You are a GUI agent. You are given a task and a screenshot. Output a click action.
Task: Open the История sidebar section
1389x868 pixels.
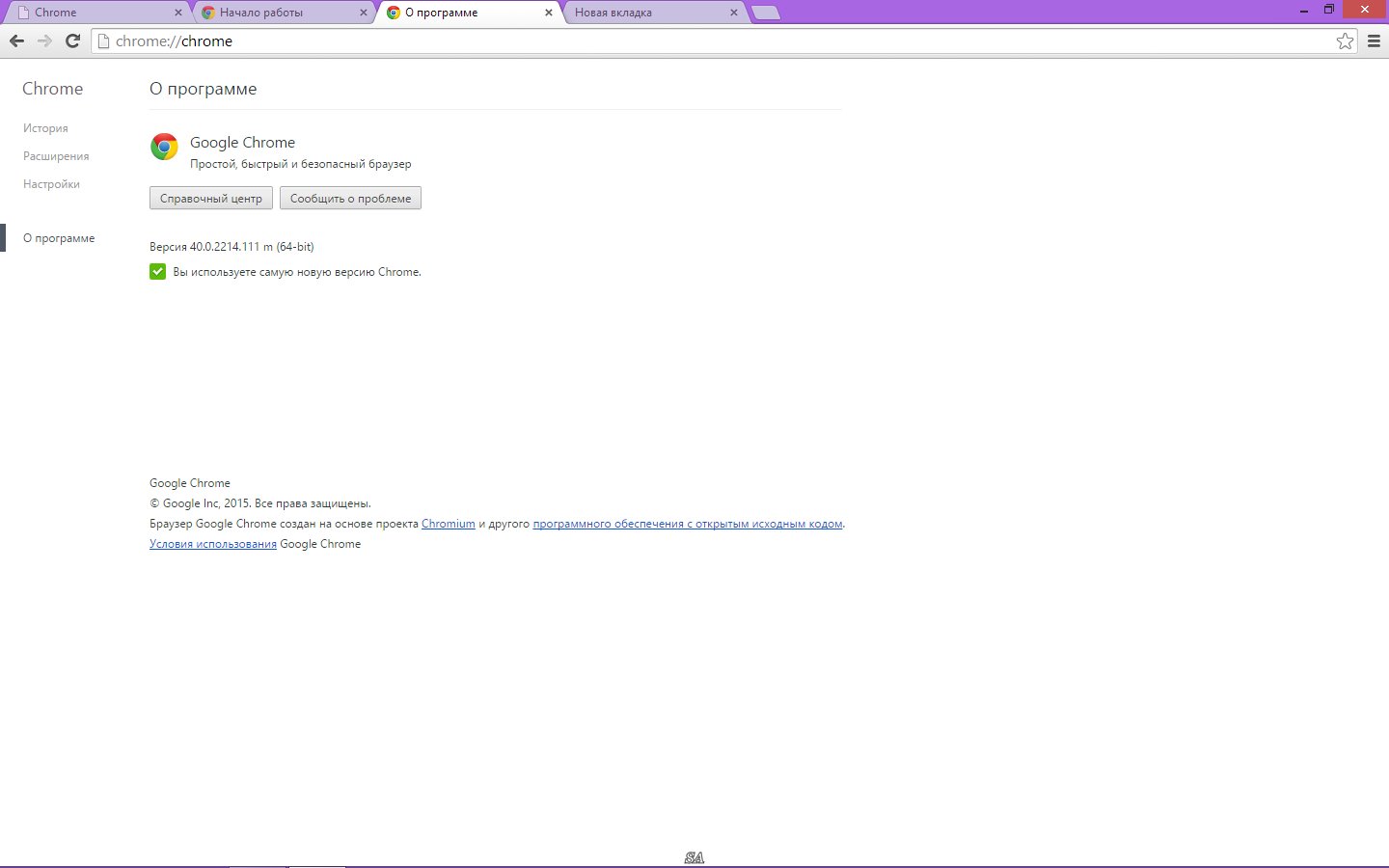click(45, 127)
